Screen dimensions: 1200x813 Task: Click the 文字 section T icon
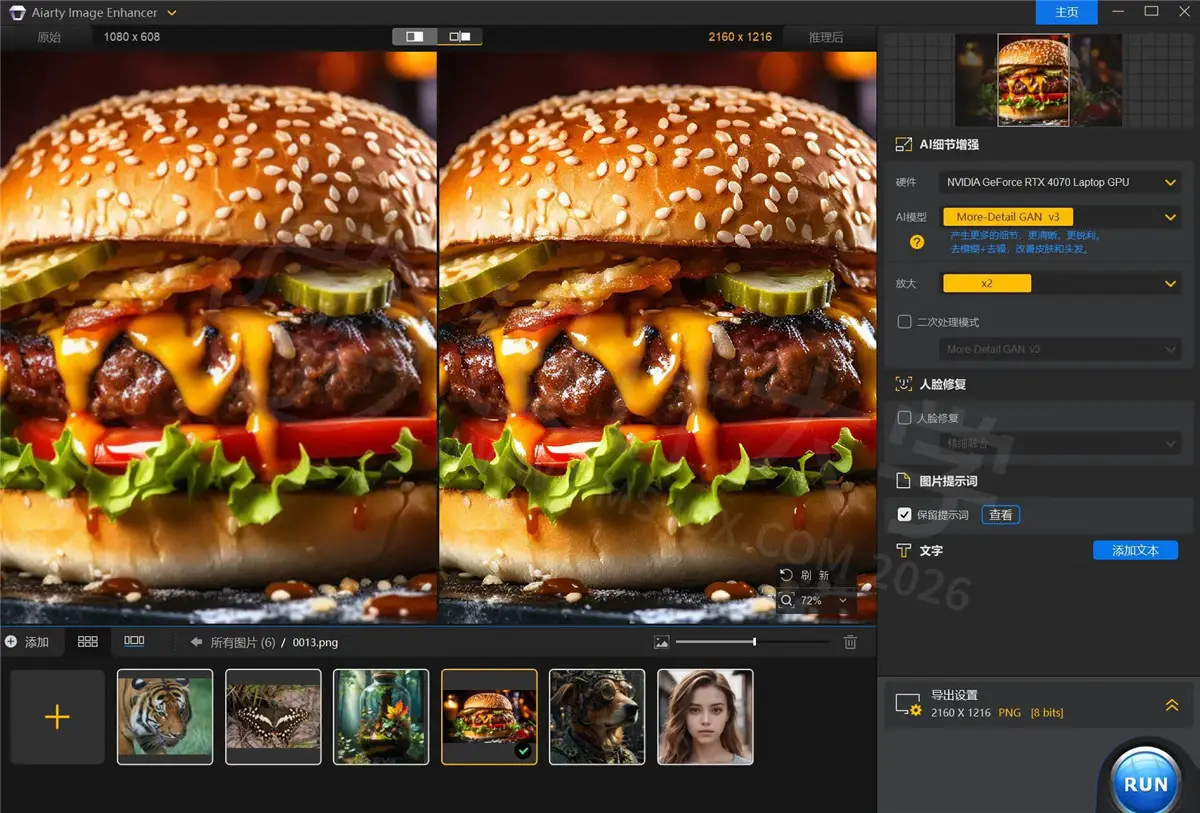pos(903,551)
